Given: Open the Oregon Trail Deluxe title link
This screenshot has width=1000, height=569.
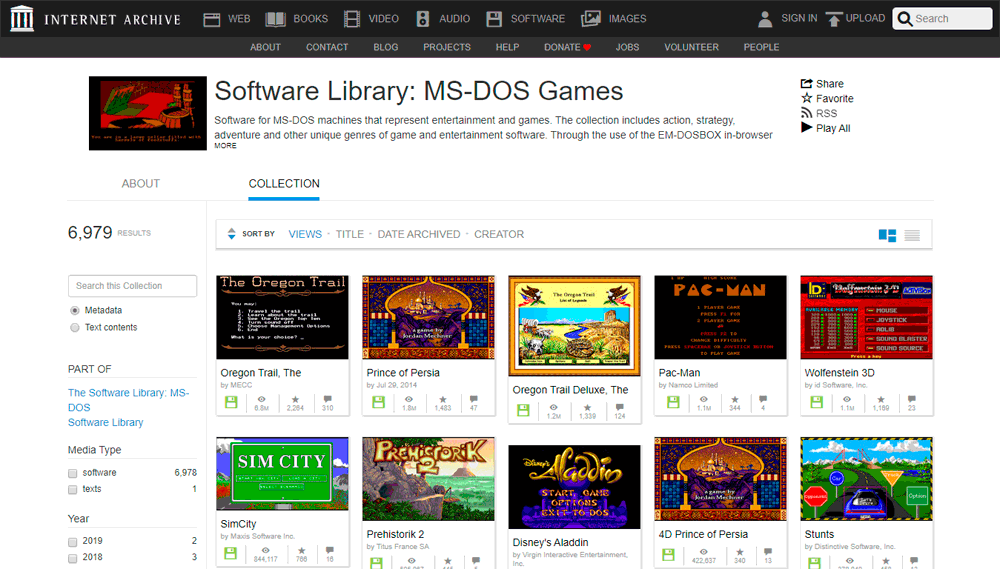Looking at the screenshot, I should 570,390.
